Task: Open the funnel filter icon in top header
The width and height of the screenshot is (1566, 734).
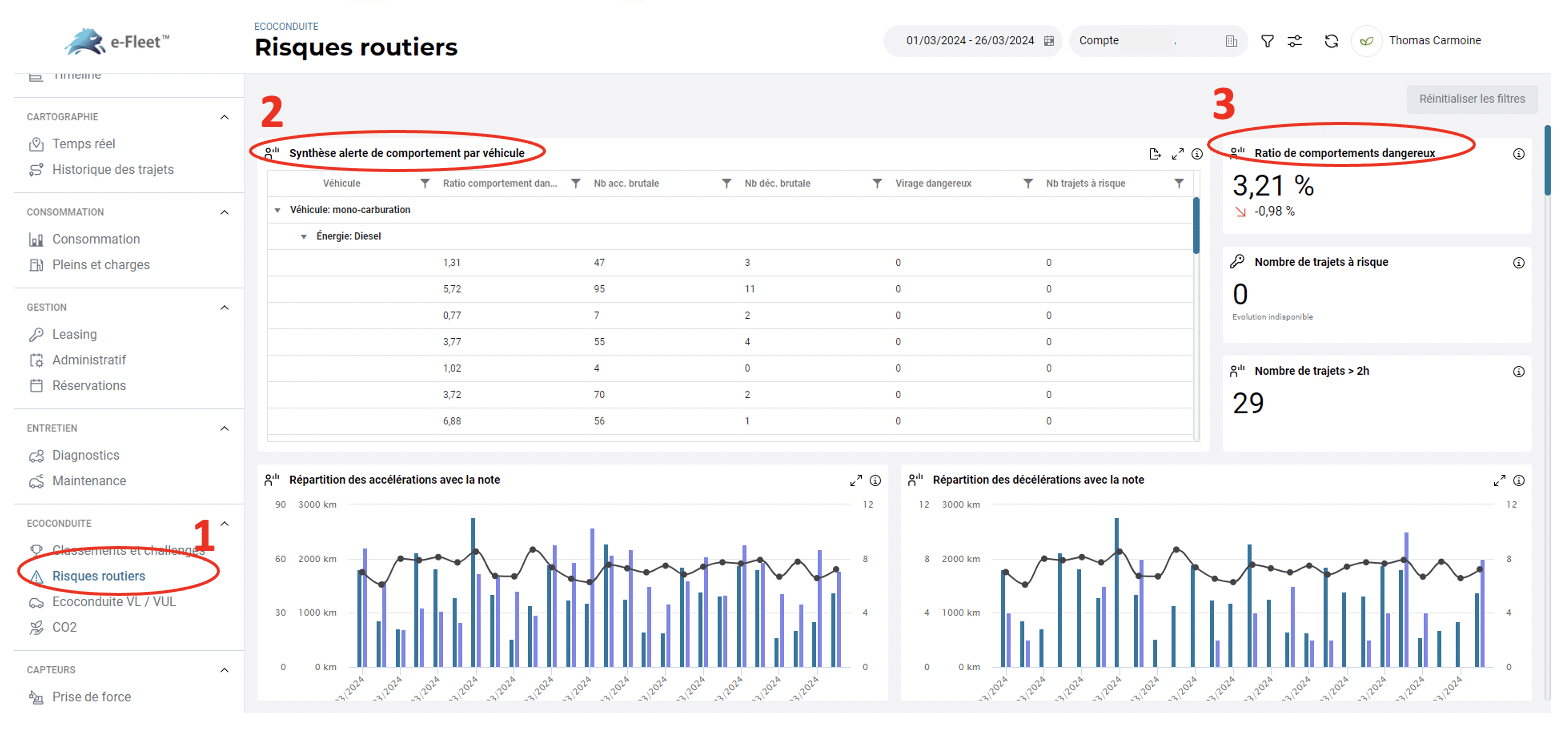Action: (x=1267, y=41)
